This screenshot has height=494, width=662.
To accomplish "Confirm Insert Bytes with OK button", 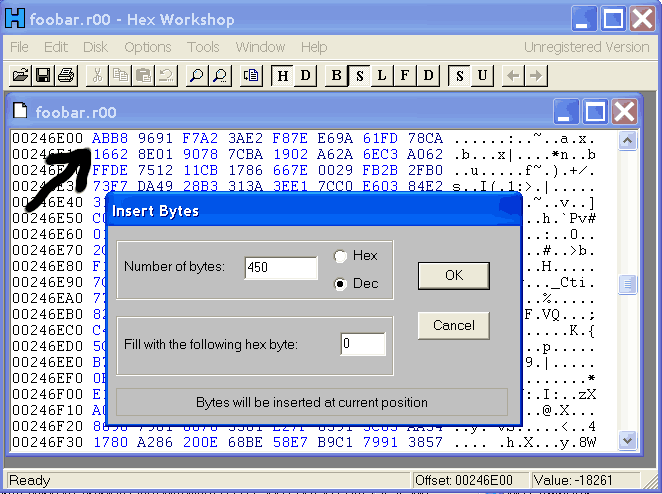I will (454, 276).
